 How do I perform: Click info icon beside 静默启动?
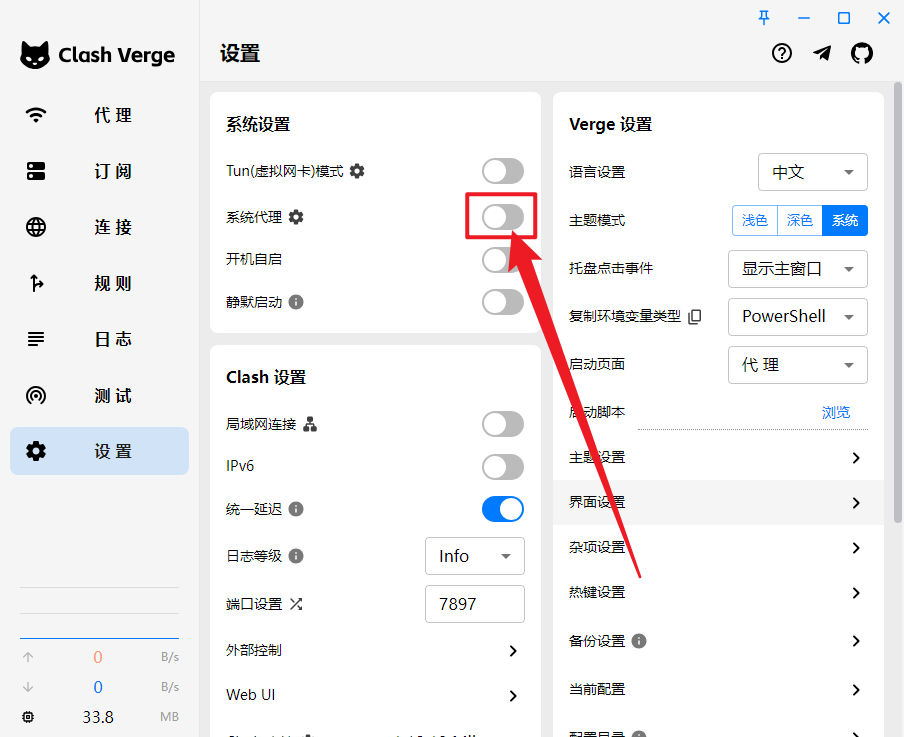tap(296, 302)
